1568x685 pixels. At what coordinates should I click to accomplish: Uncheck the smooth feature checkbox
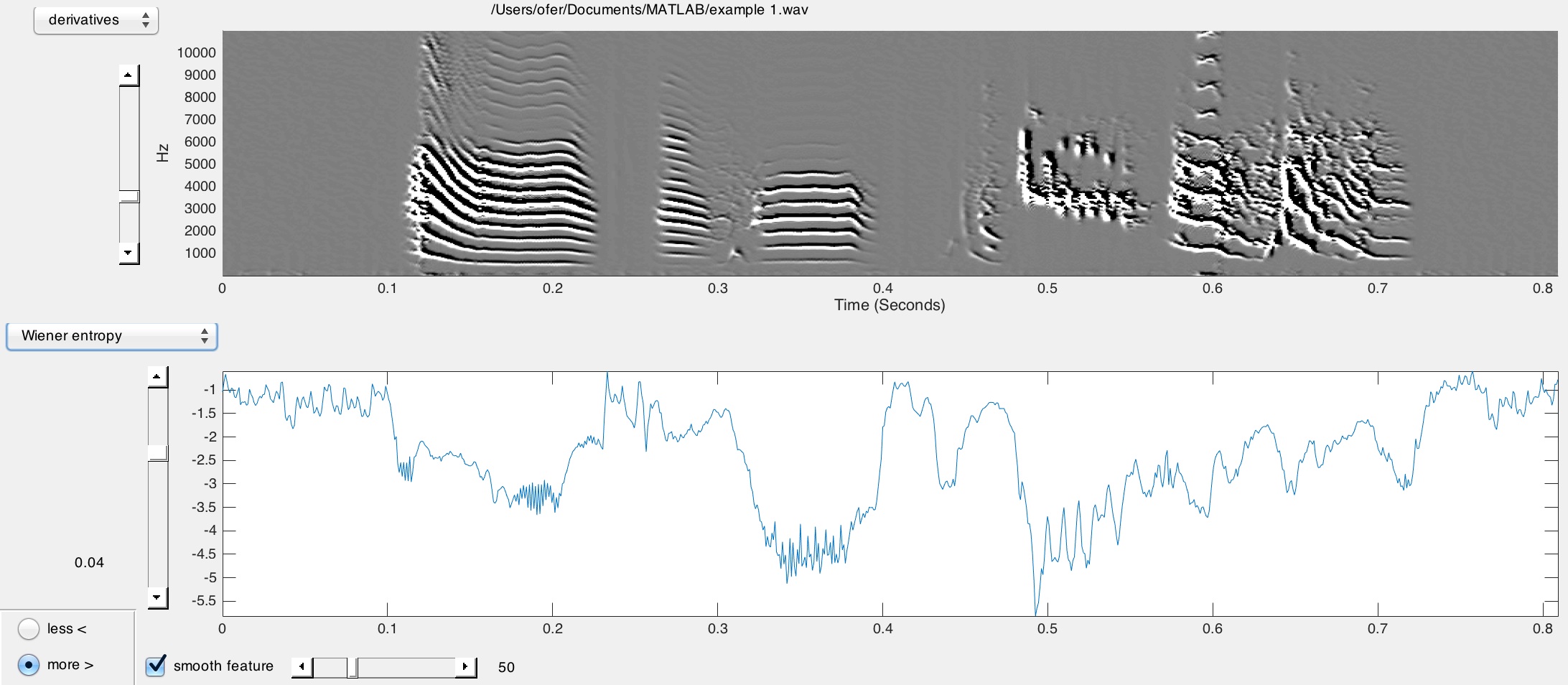(156, 666)
